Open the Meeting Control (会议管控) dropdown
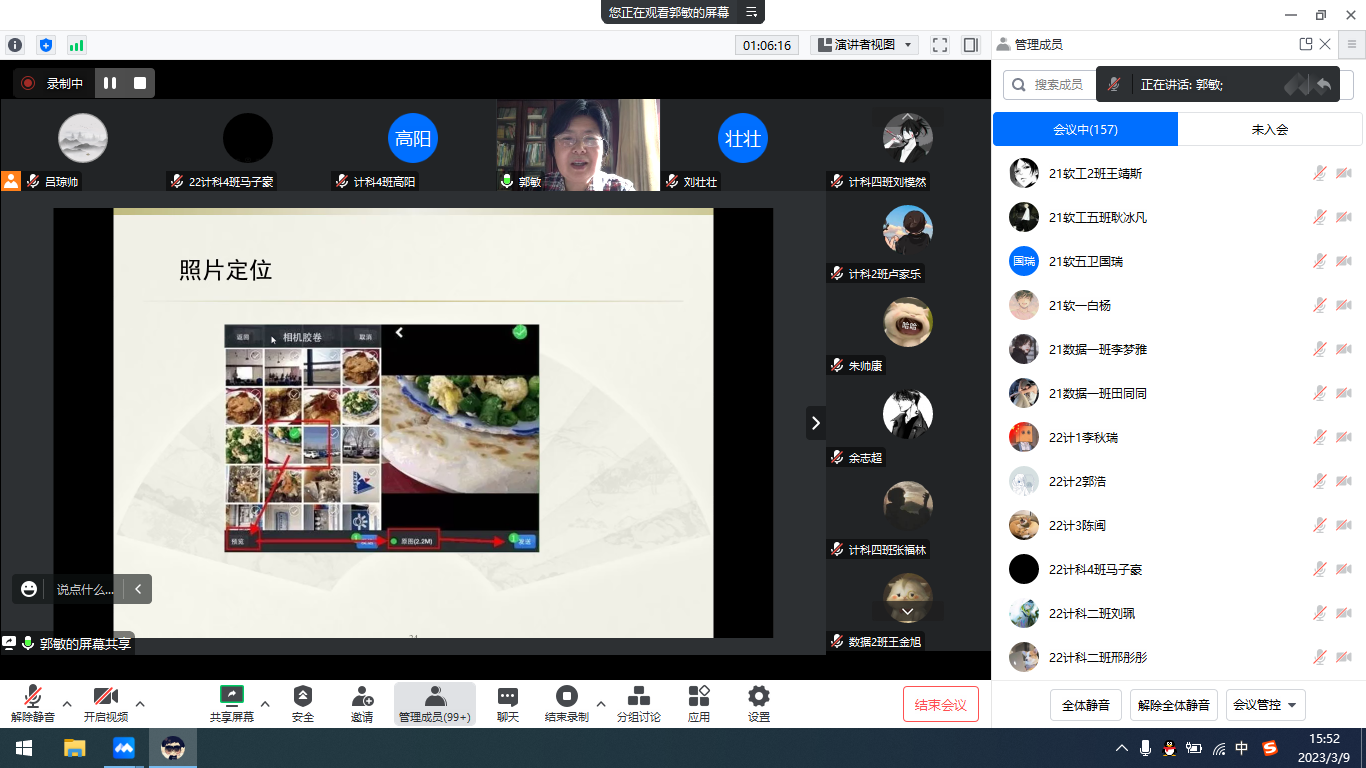Image resolution: width=1366 pixels, height=768 pixels. pyautogui.click(x=1265, y=705)
